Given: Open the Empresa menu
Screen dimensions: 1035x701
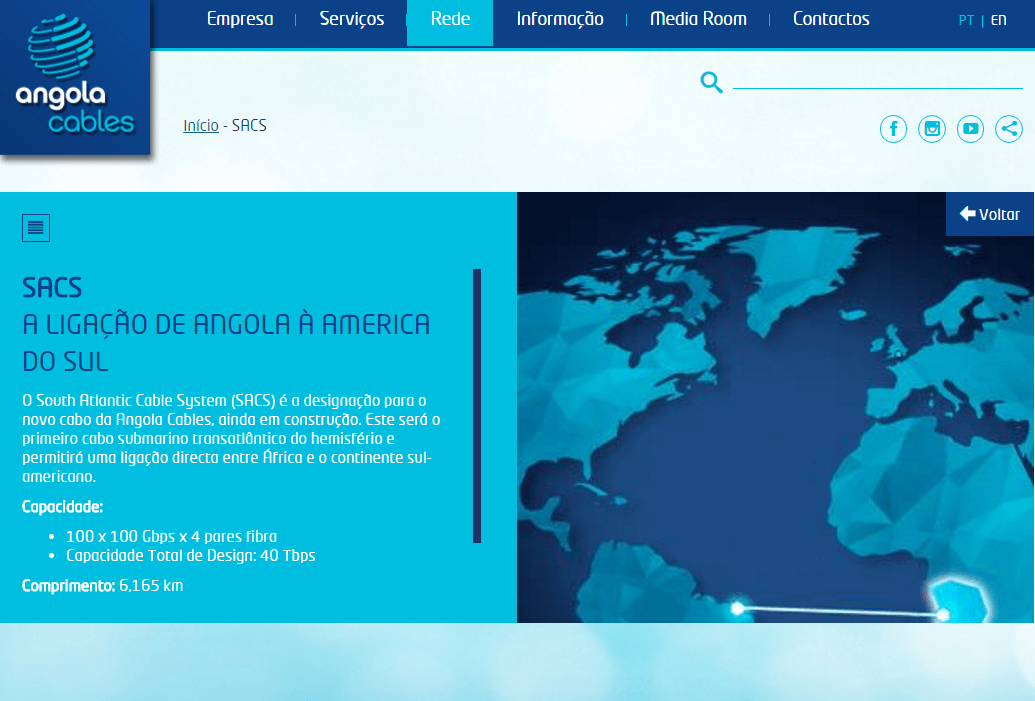Looking at the screenshot, I should pyautogui.click(x=239, y=18).
